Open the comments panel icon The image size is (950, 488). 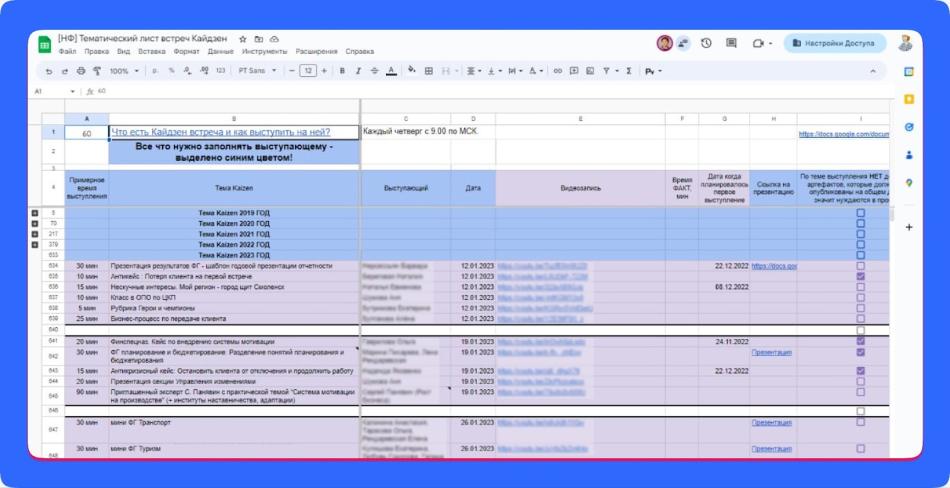(x=731, y=43)
